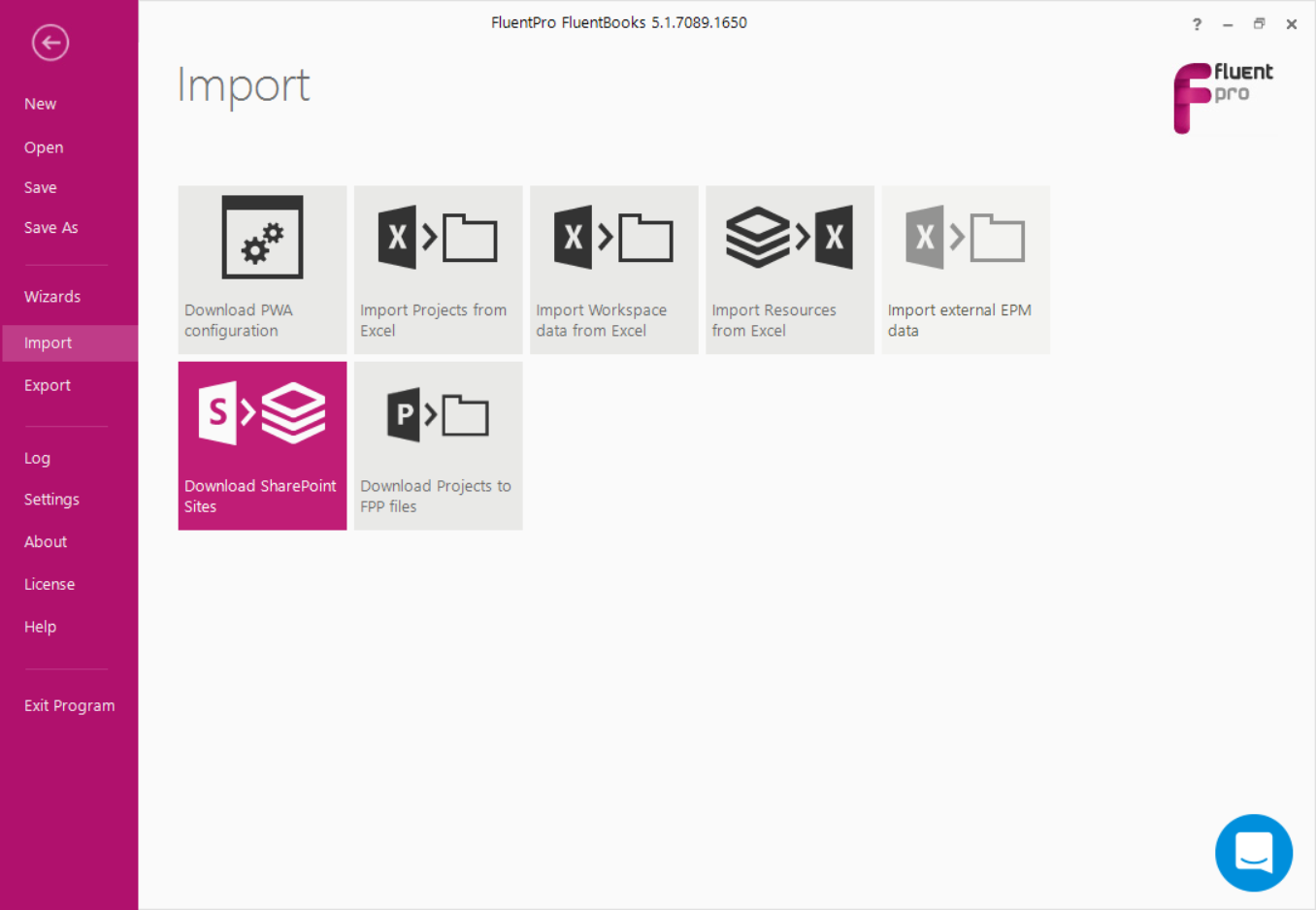Click Save in the sidebar
Viewport: 1316px width, 910px height.
point(40,187)
